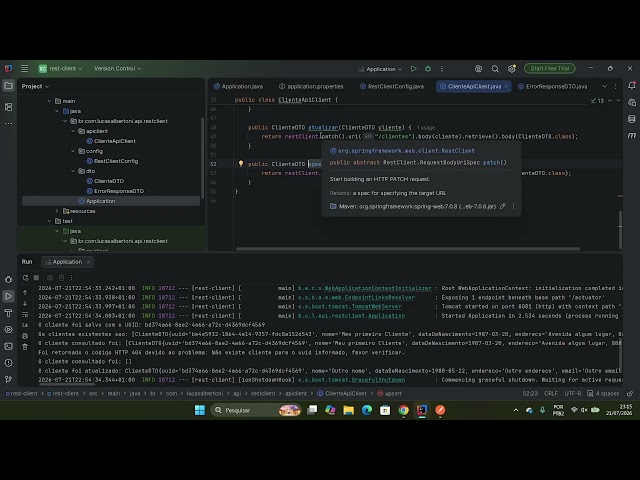Open the AI assistant swirl icon
This screenshot has width=640, height=480.
coord(478,69)
